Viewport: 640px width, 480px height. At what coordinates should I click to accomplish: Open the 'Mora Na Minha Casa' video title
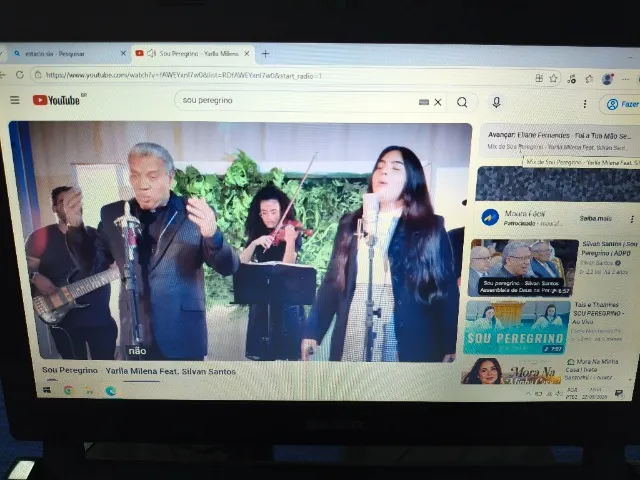591,369
